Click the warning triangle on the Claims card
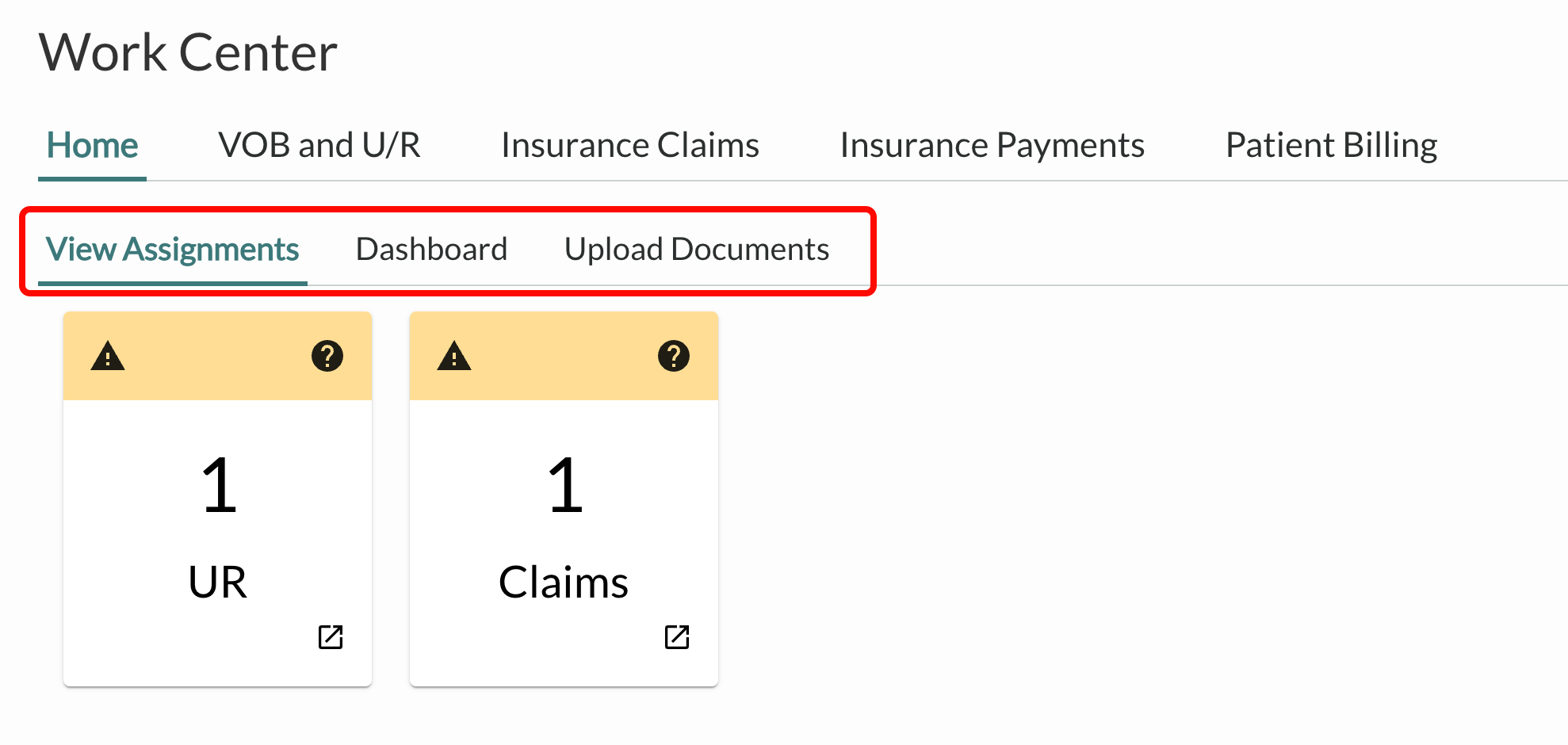The height and width of the screenshot is (745, 1568). click(454, 357)
